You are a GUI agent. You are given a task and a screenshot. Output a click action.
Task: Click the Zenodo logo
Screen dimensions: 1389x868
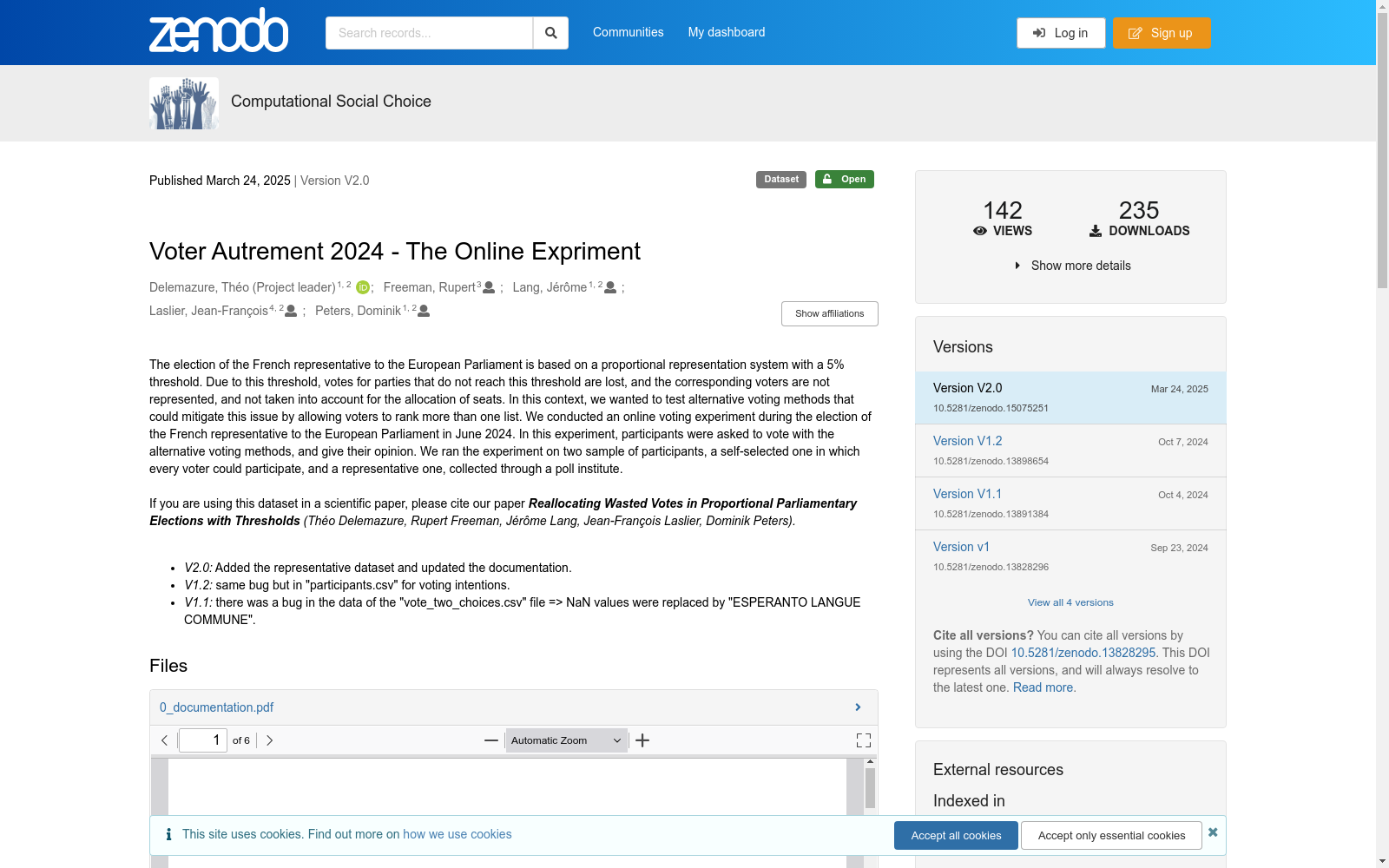coord(219,30)
